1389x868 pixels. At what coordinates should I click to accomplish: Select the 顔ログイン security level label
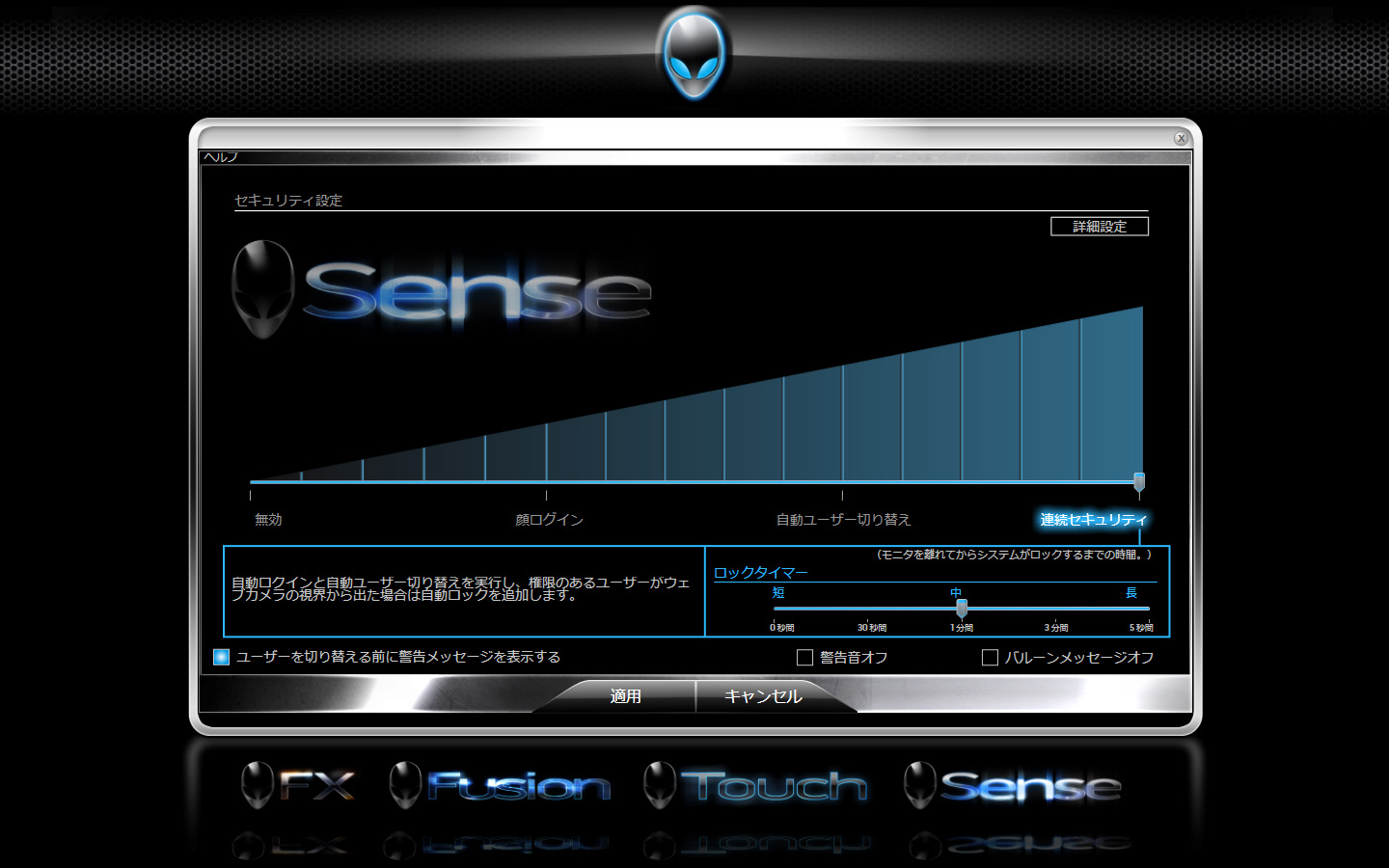coord(549,520)
